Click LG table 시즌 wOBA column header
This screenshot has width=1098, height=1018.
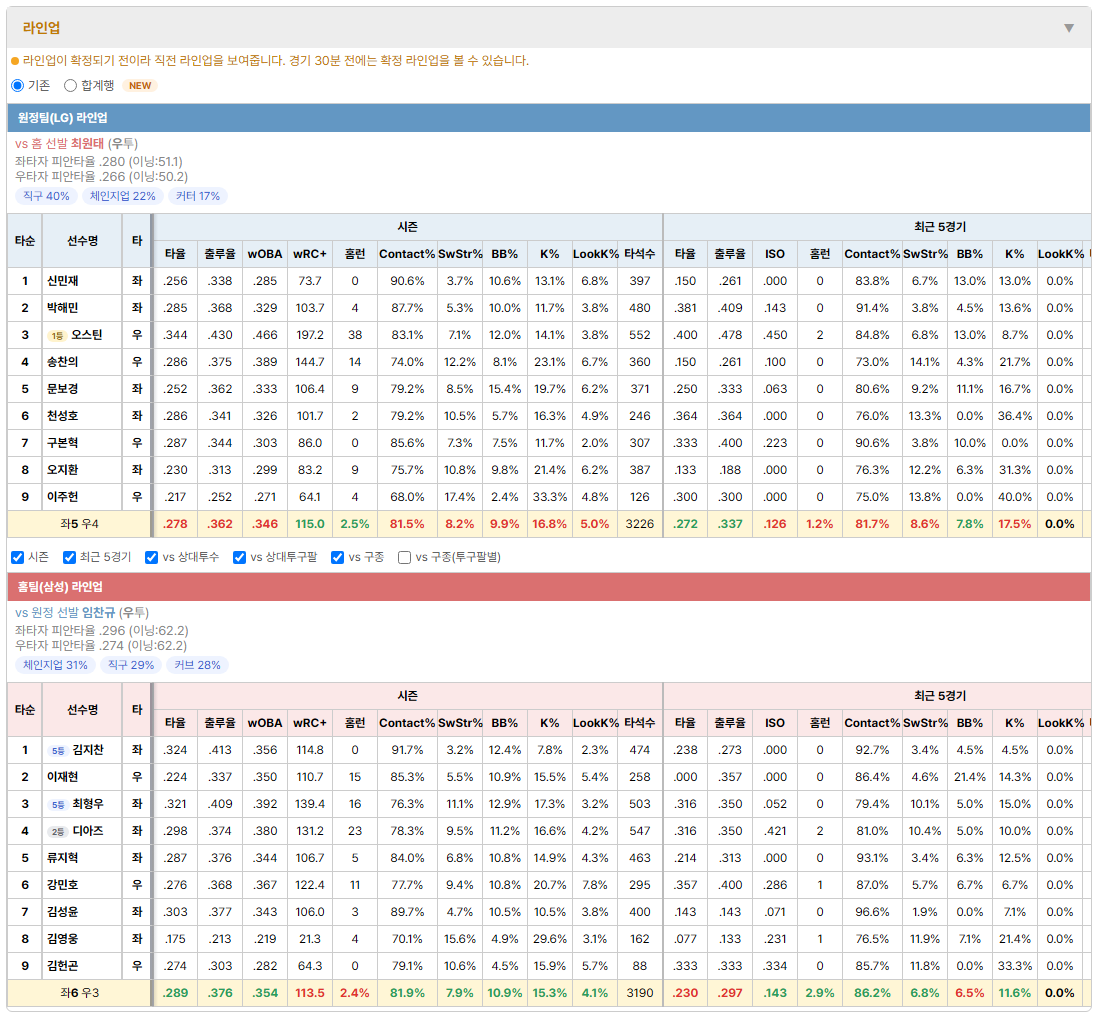pos(265,254)
